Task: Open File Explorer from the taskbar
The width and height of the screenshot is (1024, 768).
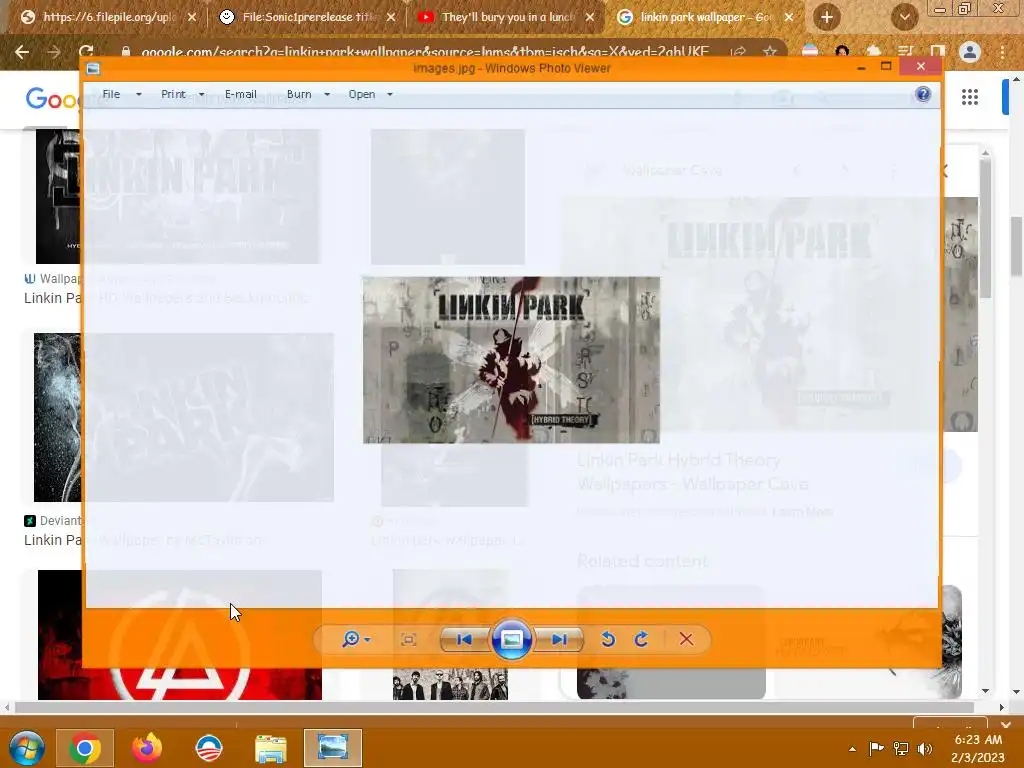Action: pos(270,748)
